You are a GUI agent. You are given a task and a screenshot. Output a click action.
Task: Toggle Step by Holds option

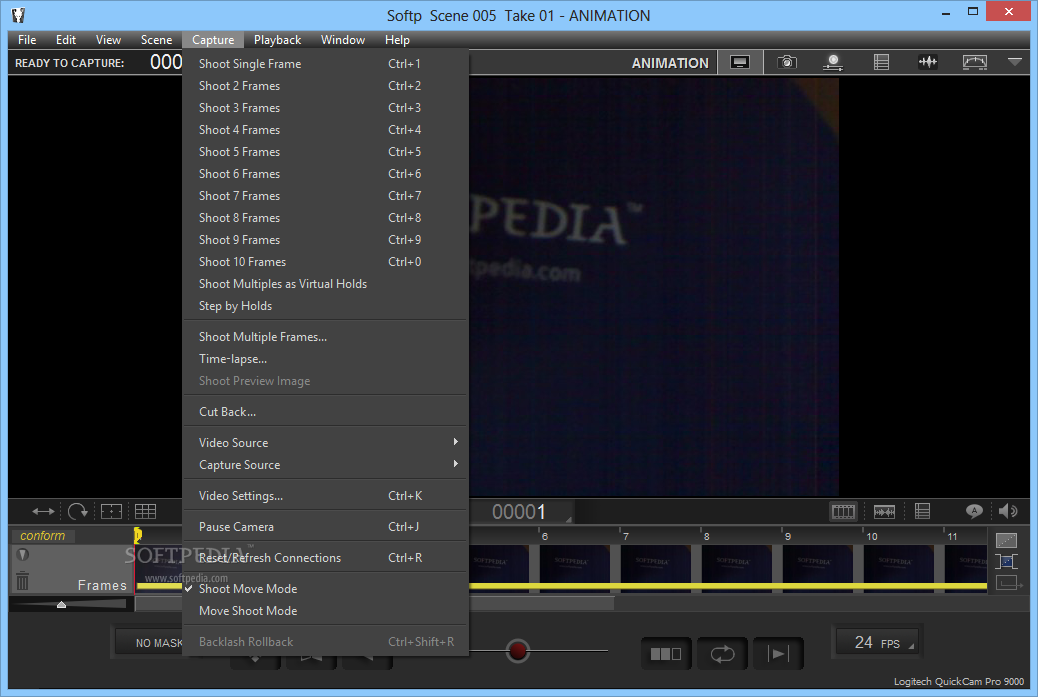coord(325,306)
